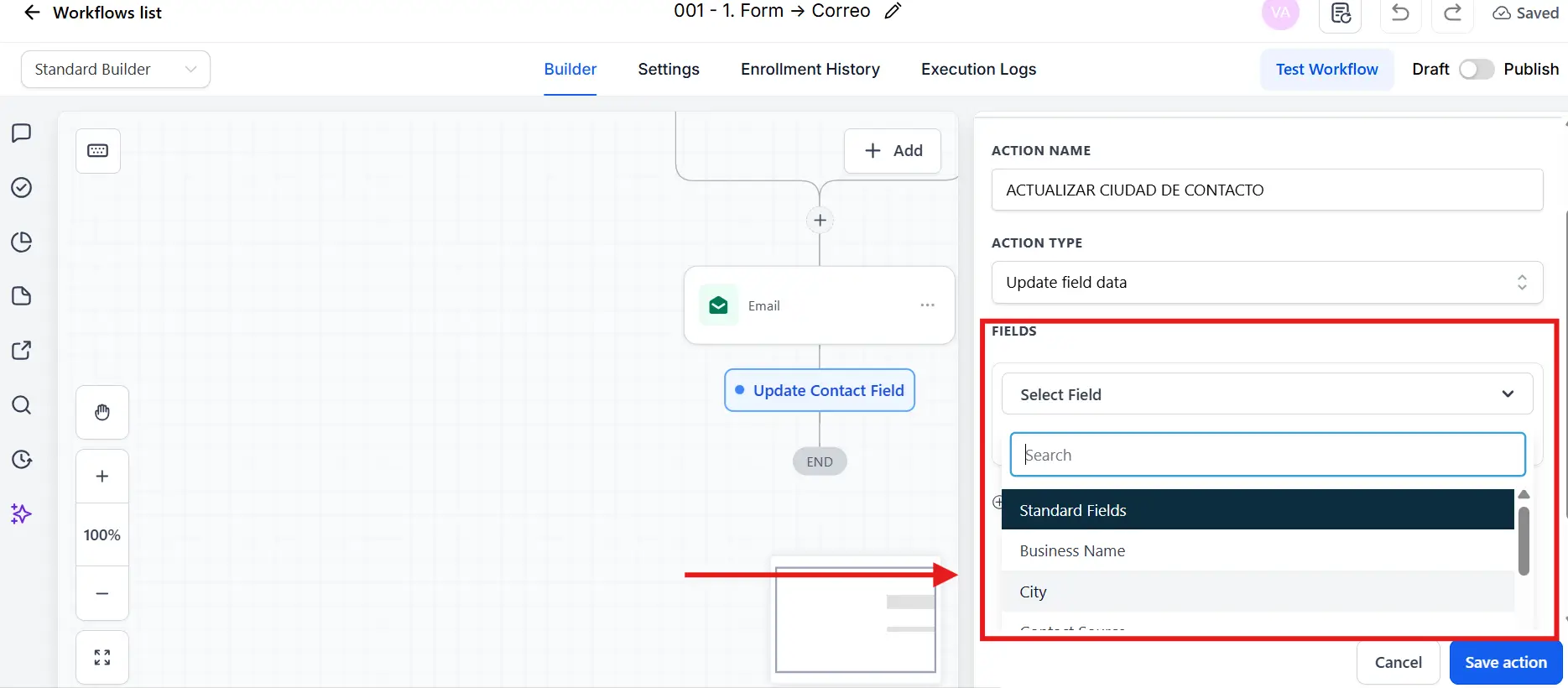Collapse the Select Field dropdown
The height and width of the screenshot is (688, 1568).
pyautogui.click(x=1267, y=394)
